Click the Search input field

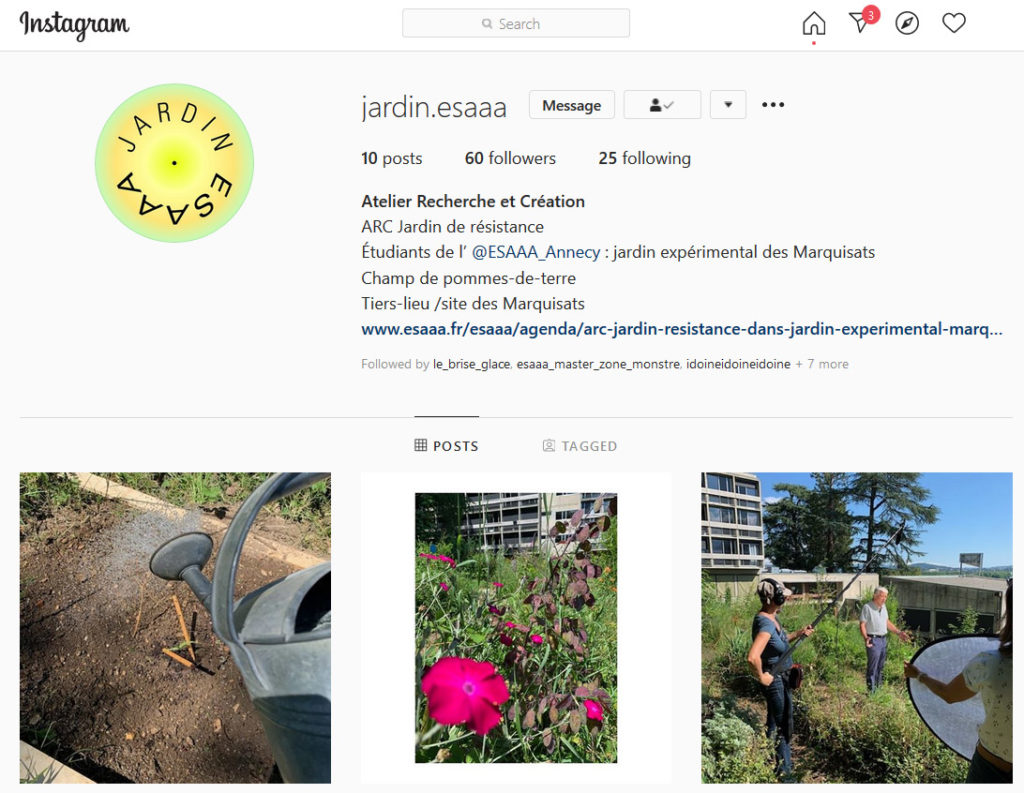[x=516, y=24]
